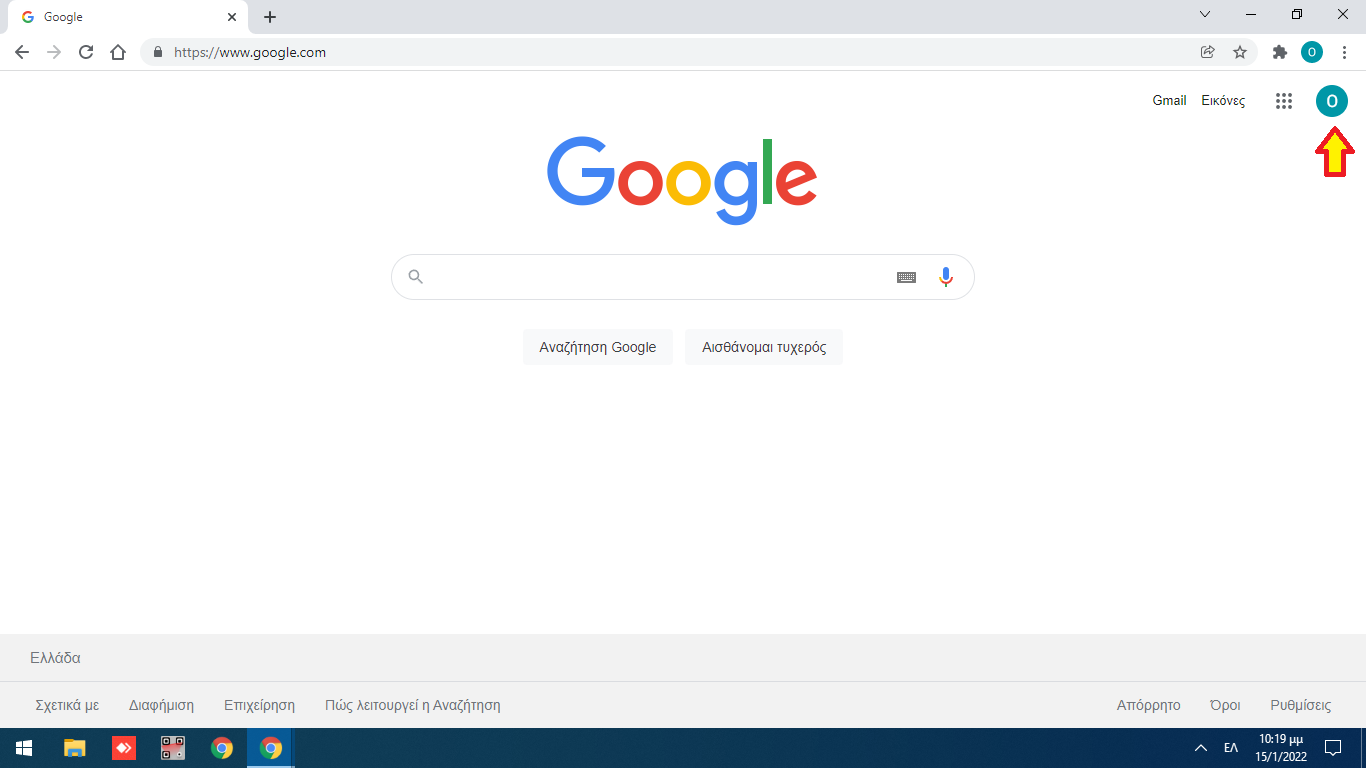Click the Αισθάνομαι τυχερός button
Image resolution: width=1366 pixels, height=768 pixels.
[764, 347]
